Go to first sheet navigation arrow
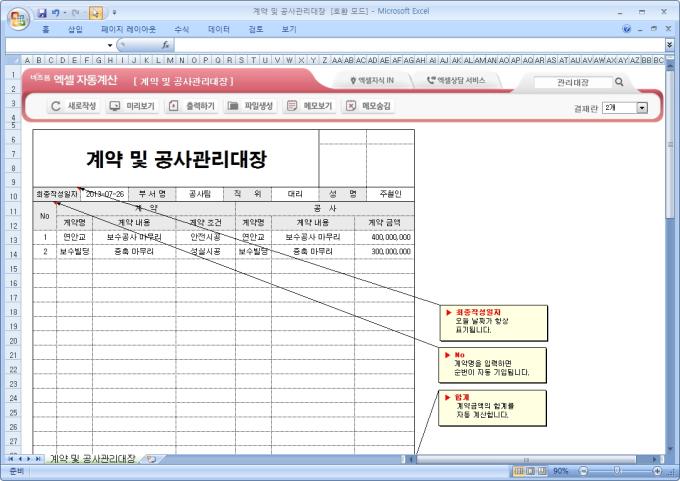Viewport: 680px width, 481px height. pyautogui.click(x=10, y=459)
